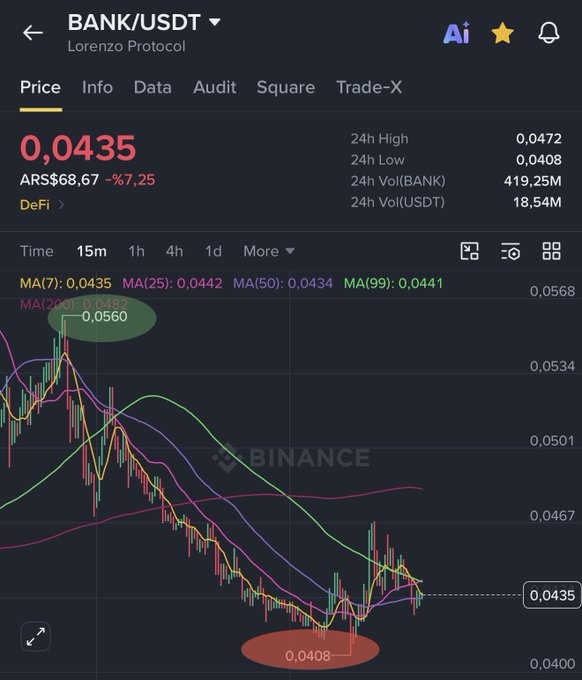Screen dimensions: 582x680
Task: Click the 24h Low value 0,0408
Action: pyautogui.click(x=539, y=160)
